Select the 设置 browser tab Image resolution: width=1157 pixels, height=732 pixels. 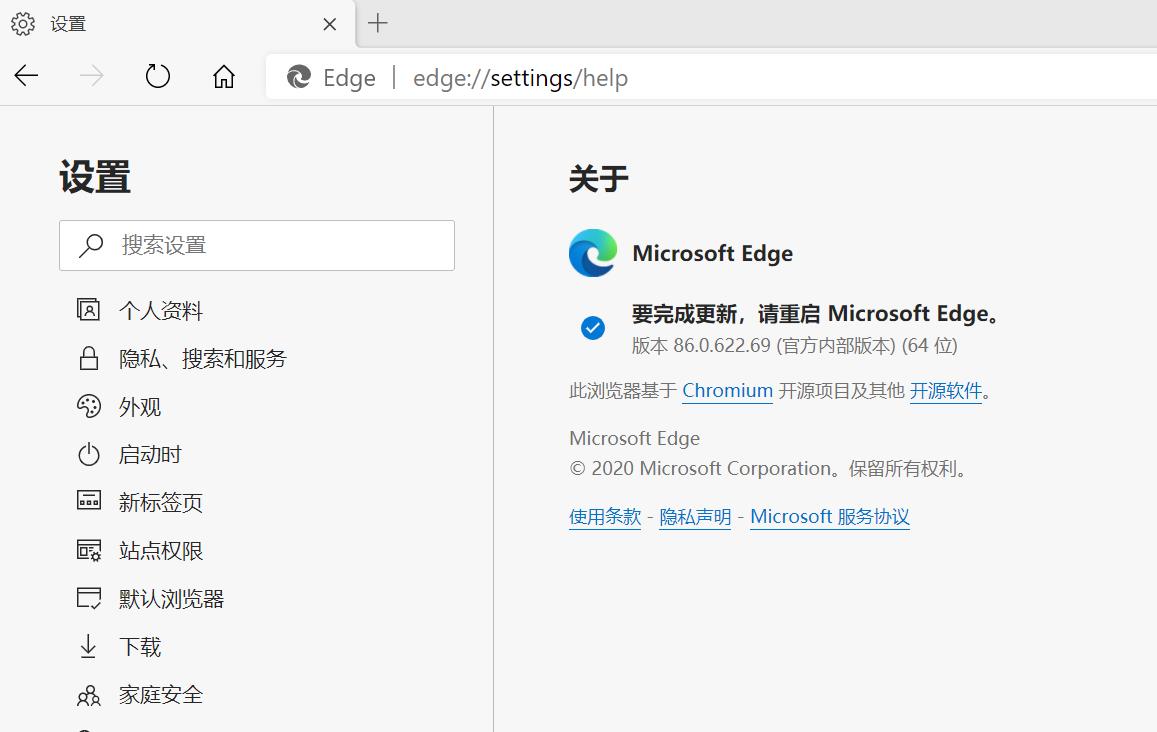coord(177,24)
